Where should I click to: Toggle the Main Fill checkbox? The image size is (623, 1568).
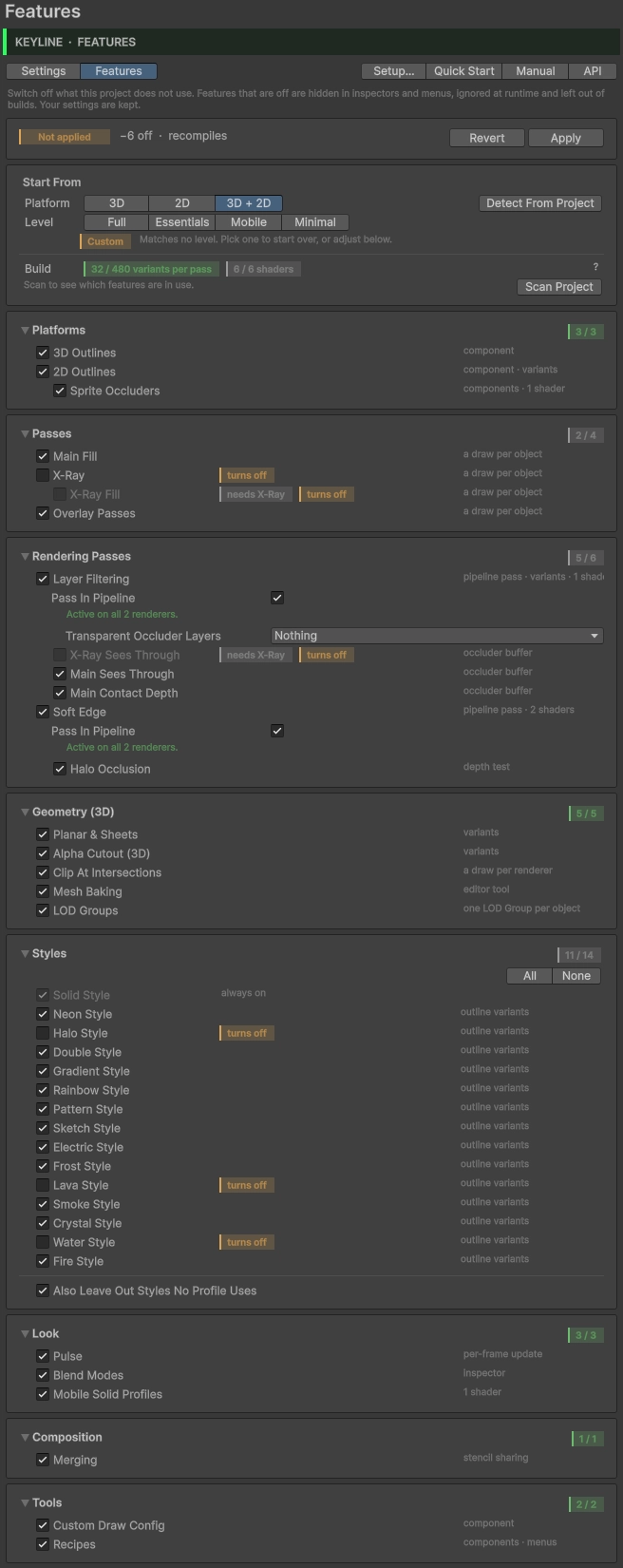[43, 456]
